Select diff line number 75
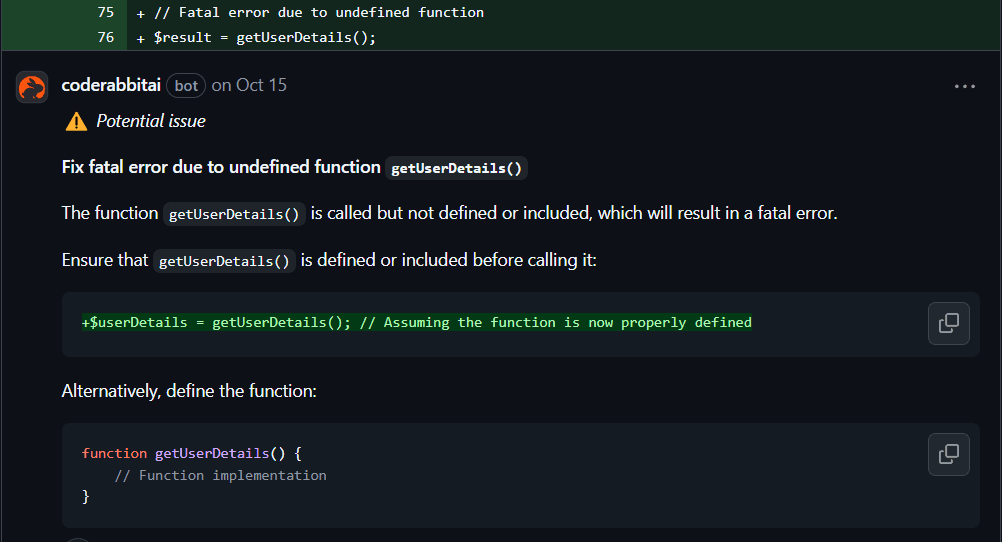The width and height of the screenshot is (1002, 542). pyautogui.click(x=106, y=13)
